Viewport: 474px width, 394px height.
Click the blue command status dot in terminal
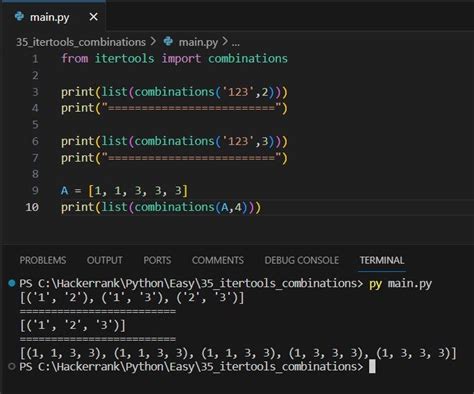(x=12, y=283)
